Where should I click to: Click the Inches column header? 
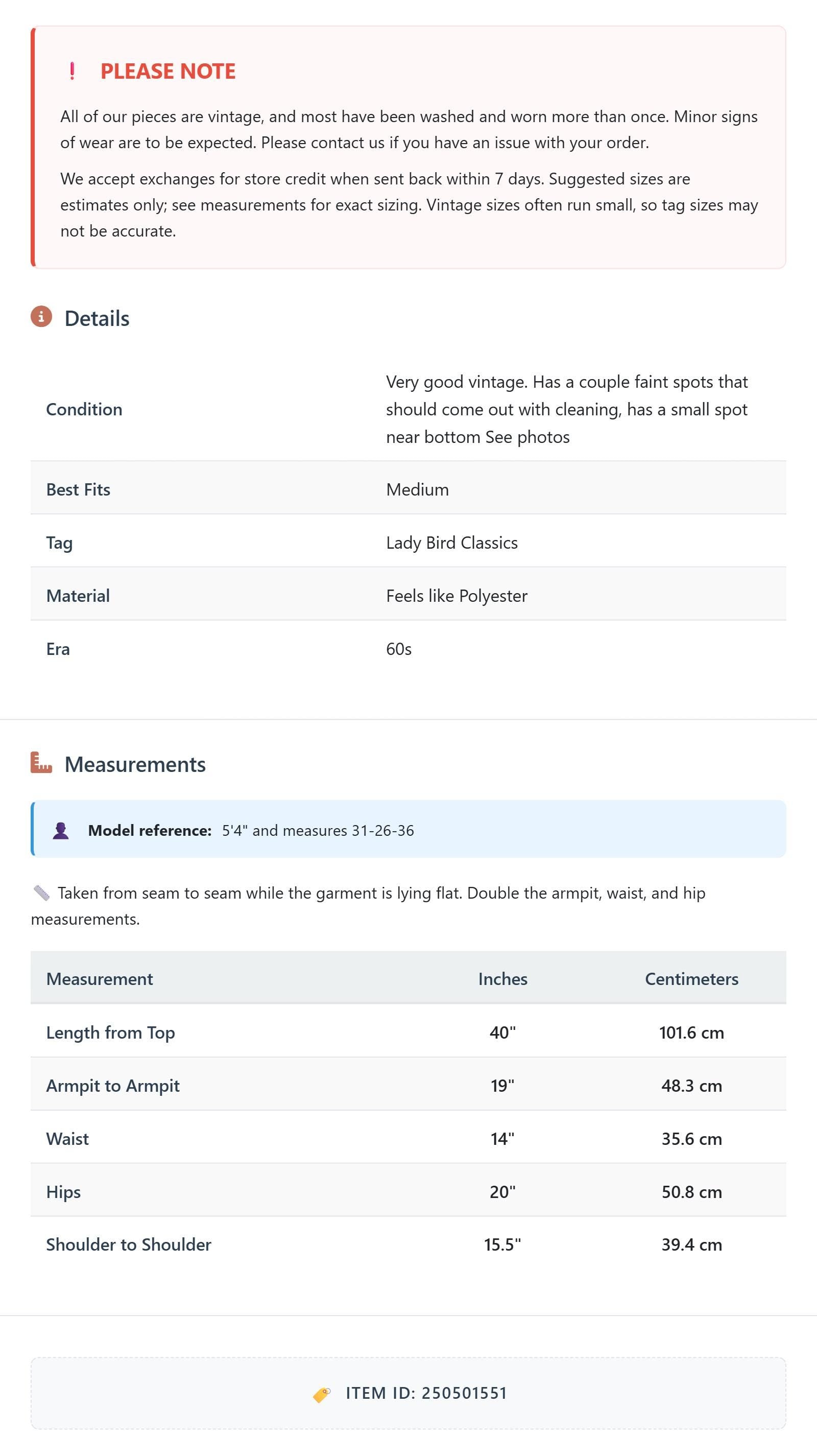(x=503, y=979)
